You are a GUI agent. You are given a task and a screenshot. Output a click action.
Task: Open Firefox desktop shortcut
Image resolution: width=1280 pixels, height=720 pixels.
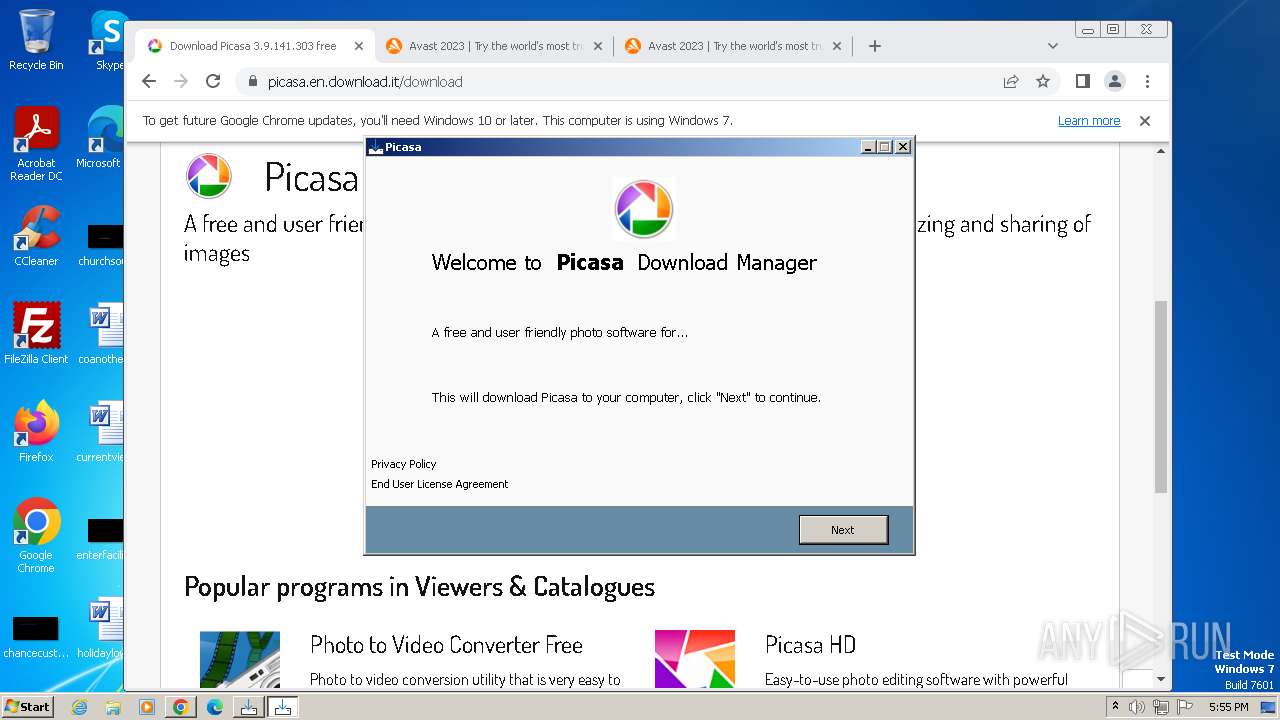point(36,431)
